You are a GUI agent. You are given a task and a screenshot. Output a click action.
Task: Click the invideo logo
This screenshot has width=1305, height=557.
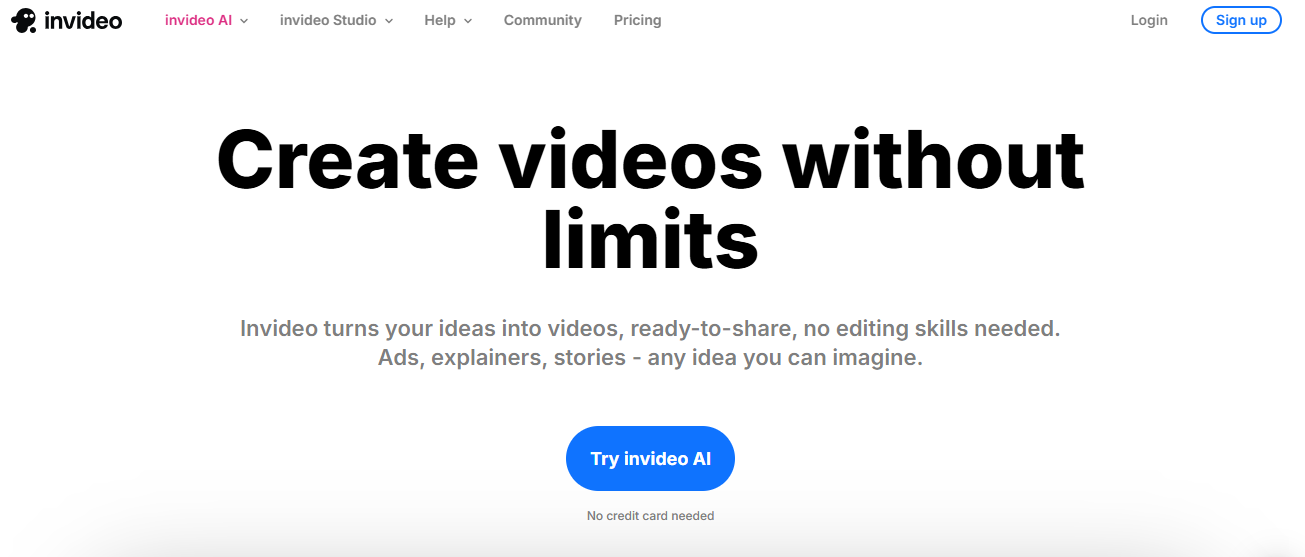66,20
